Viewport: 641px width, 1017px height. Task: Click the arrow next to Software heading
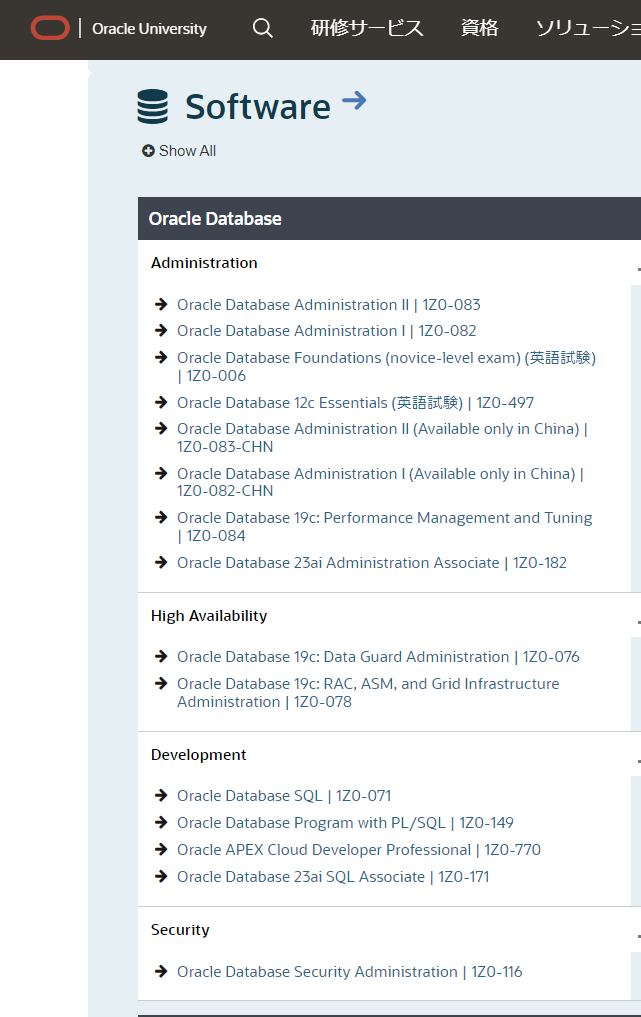pos(354,100)
